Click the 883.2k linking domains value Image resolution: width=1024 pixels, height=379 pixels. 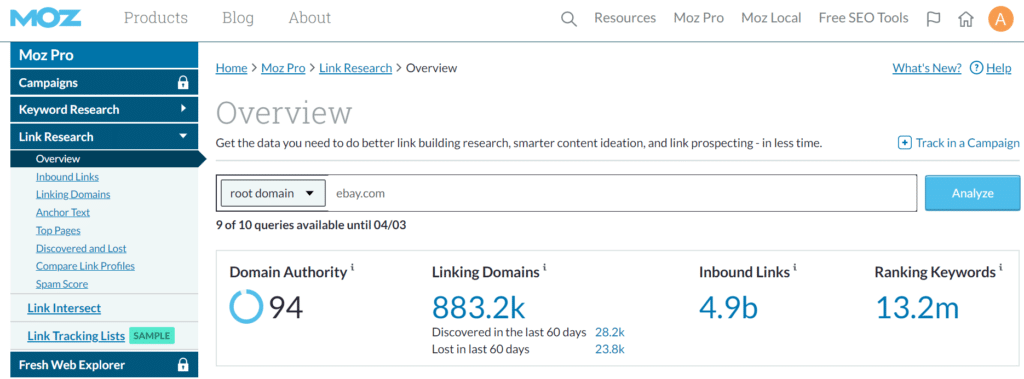click(479, 308)
